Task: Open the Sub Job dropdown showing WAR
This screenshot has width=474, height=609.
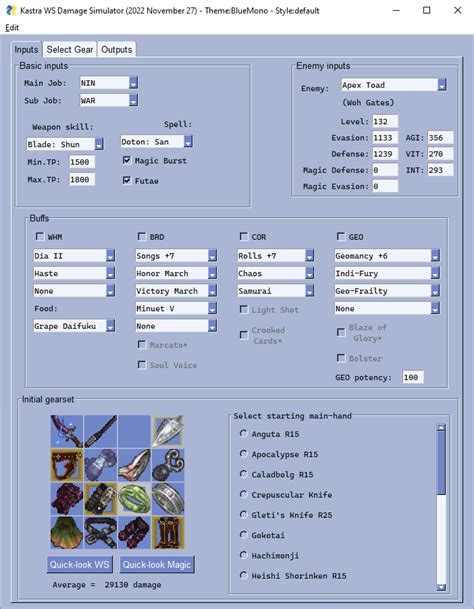Action: (x=109, y=101)
